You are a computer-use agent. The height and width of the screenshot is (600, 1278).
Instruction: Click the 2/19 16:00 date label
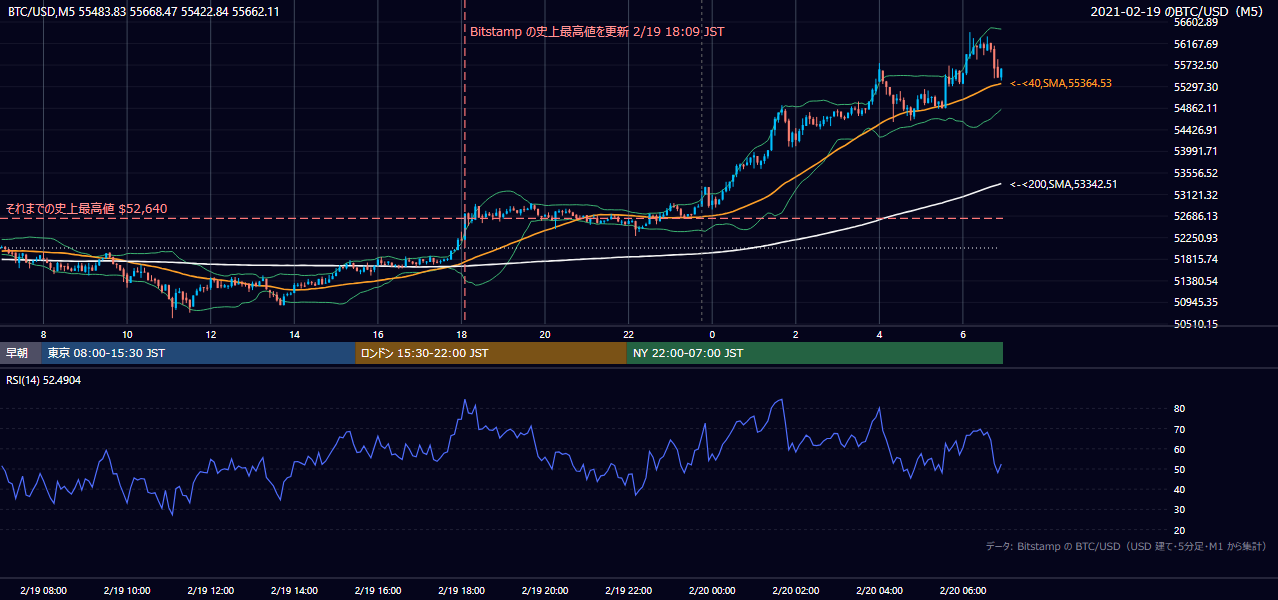click(x=378, y=591)
